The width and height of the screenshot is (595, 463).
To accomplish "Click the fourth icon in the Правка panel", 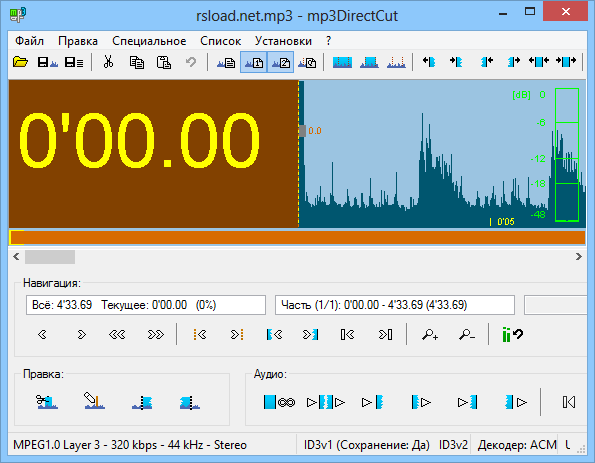I will pyautogui.click(x=189, y=402).
